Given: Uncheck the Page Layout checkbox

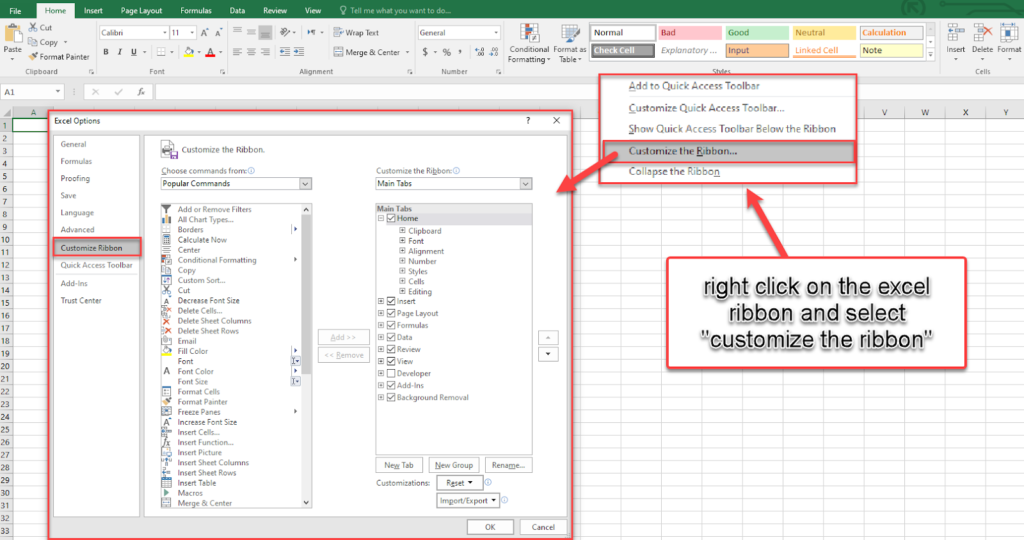Looking at the screenshot, I should [x=391, y=313].
